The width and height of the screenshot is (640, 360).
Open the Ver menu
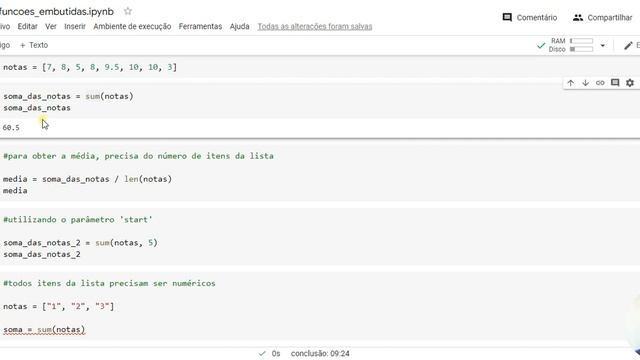[x=51, y=27]
